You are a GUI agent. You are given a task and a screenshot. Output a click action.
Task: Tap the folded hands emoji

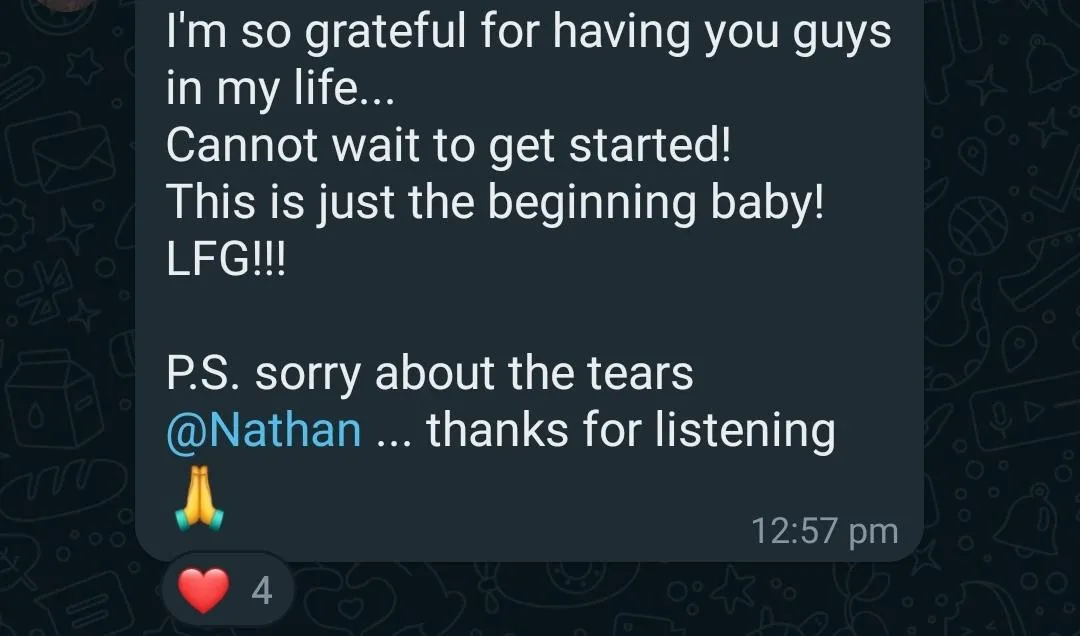(200, 498)
